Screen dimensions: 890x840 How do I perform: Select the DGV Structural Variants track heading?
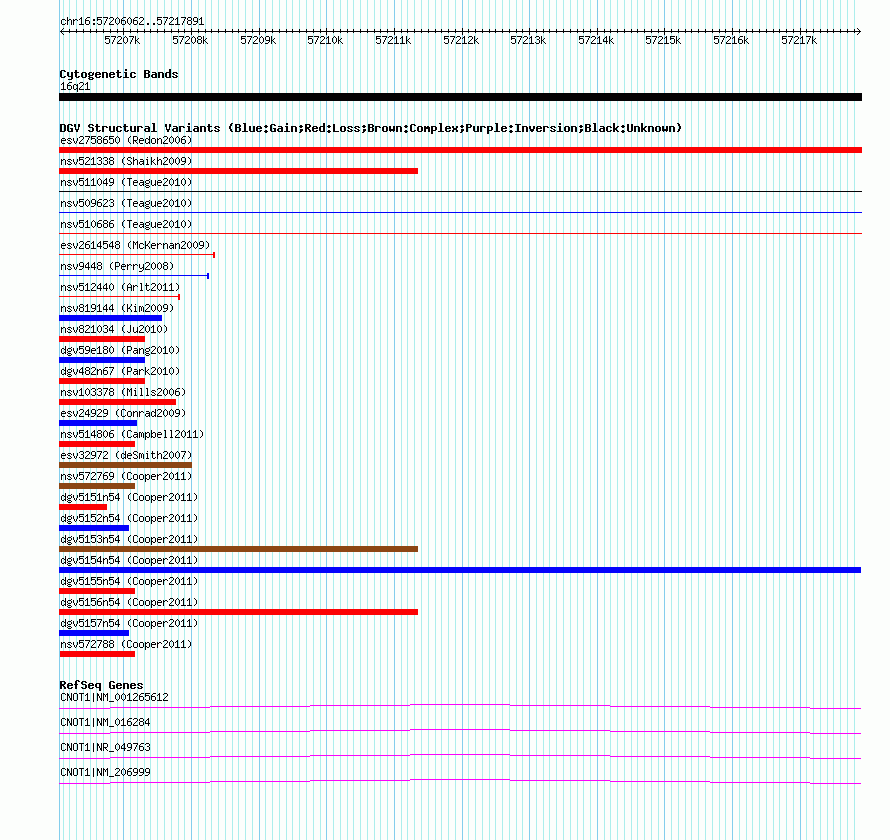click(x=371, y=128)
